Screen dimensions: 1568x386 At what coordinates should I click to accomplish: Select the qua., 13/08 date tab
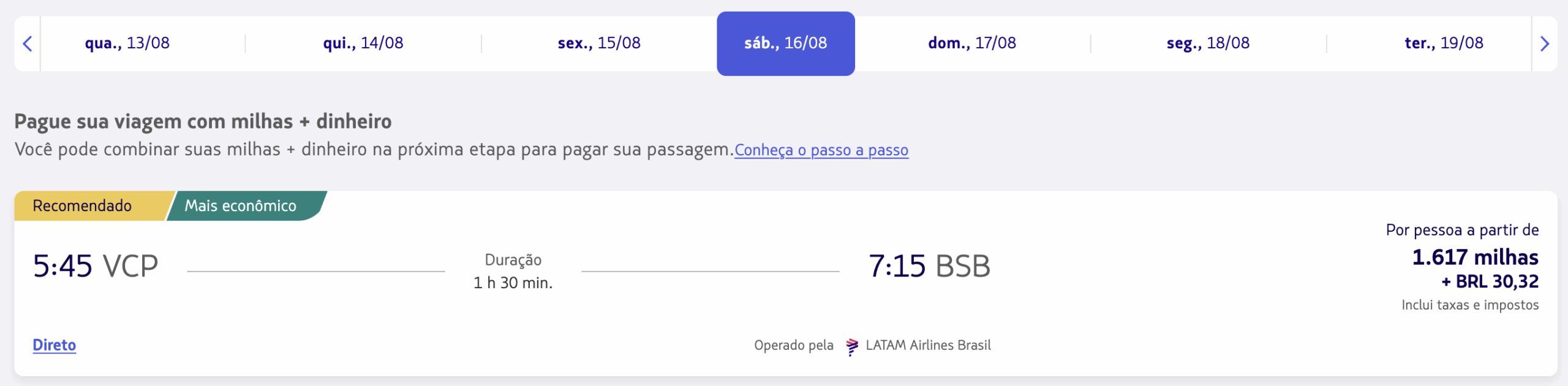tap(127, 43)
